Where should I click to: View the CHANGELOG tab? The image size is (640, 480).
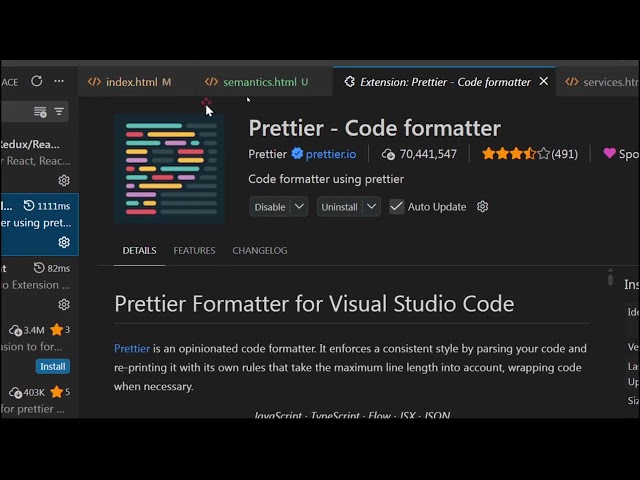260,250
